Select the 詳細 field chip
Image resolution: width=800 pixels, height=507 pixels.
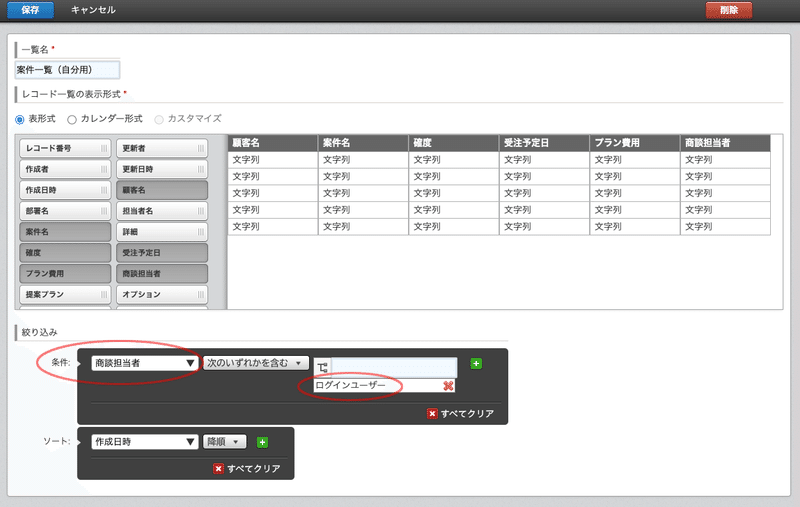pyautogui.click(x=162, y=232)
